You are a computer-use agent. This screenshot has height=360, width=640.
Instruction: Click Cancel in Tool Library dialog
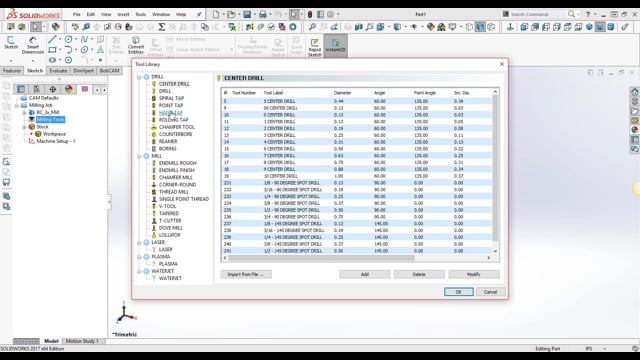click(490, 292)
